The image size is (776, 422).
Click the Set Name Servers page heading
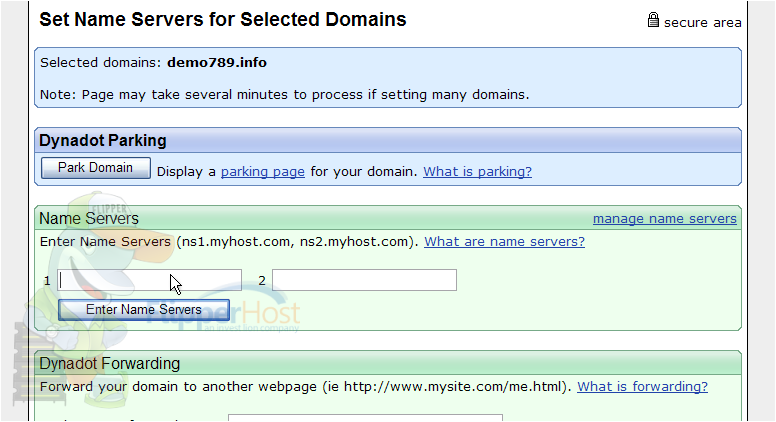(x=223, y=20)
